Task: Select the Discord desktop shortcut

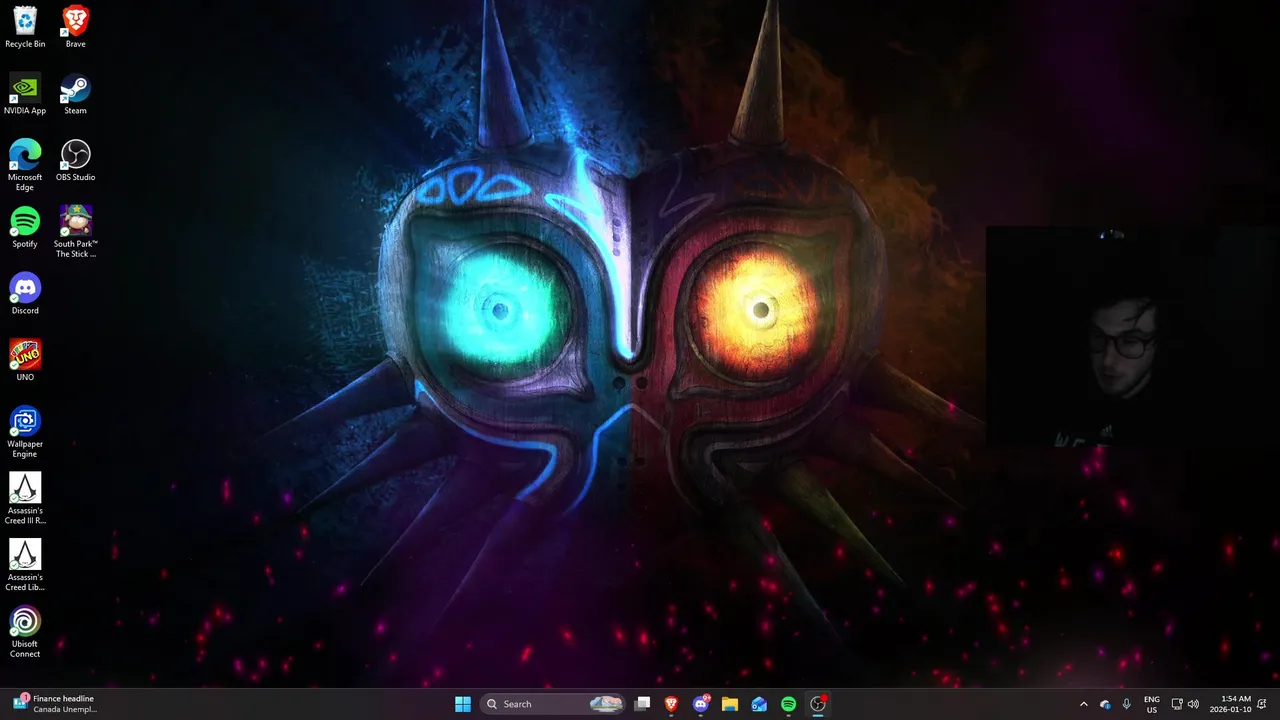Action: click(x=25, y=294)
